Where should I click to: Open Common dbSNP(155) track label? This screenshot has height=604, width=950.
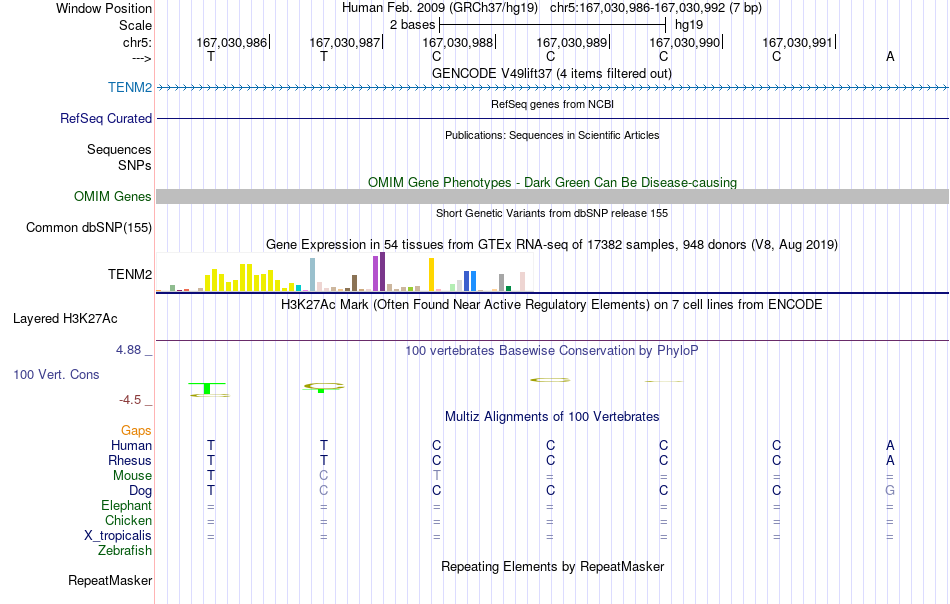89,227
